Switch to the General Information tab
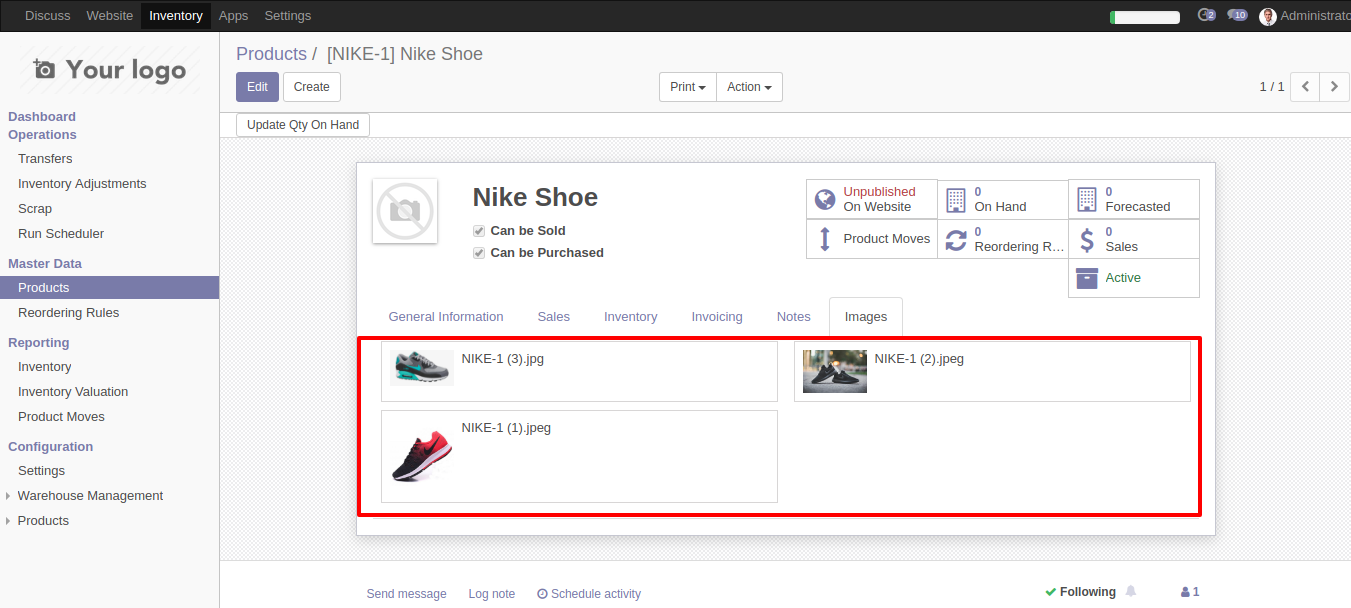 446,317
